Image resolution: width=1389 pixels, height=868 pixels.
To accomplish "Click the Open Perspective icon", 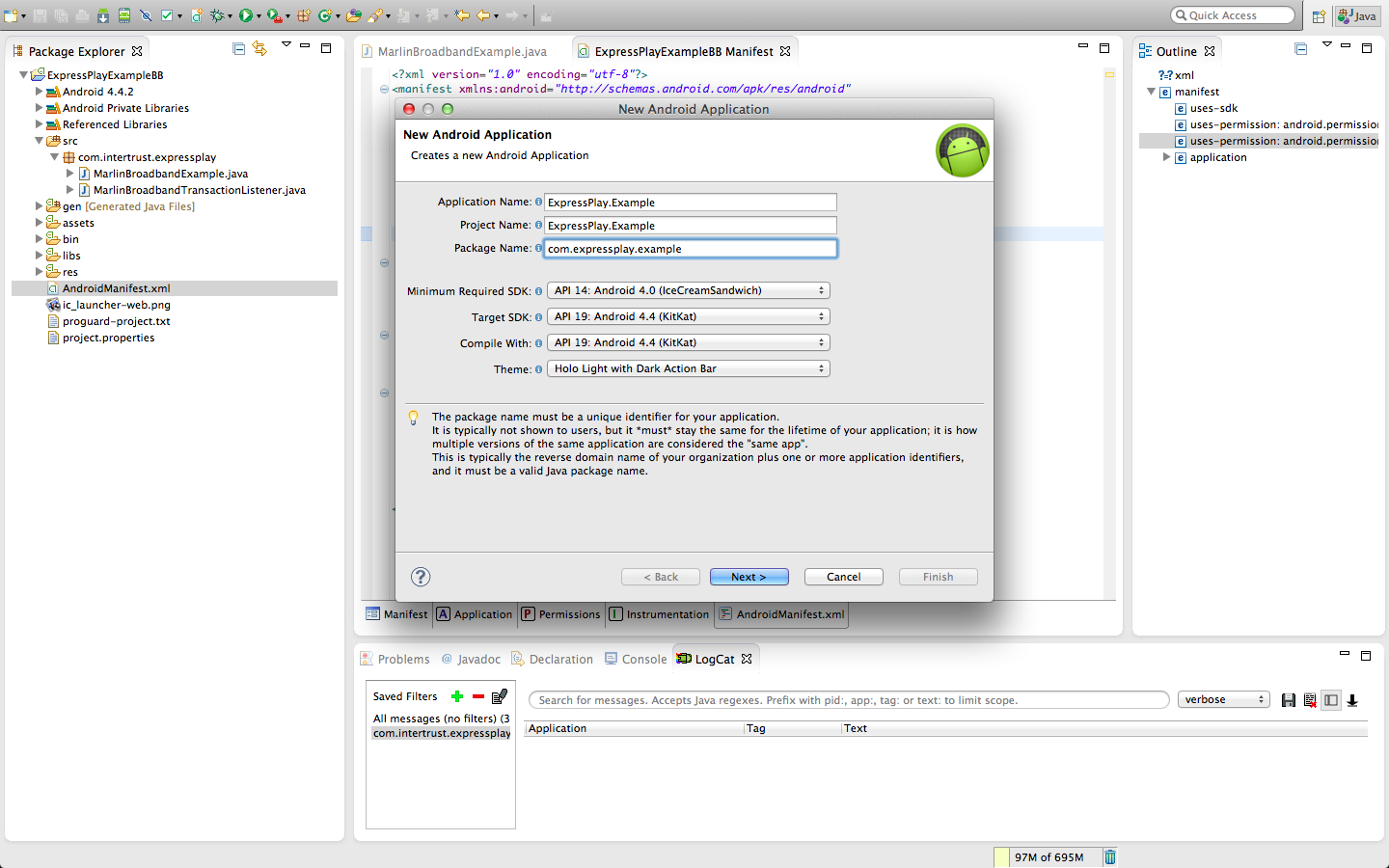I will [x=1319, y=16].
